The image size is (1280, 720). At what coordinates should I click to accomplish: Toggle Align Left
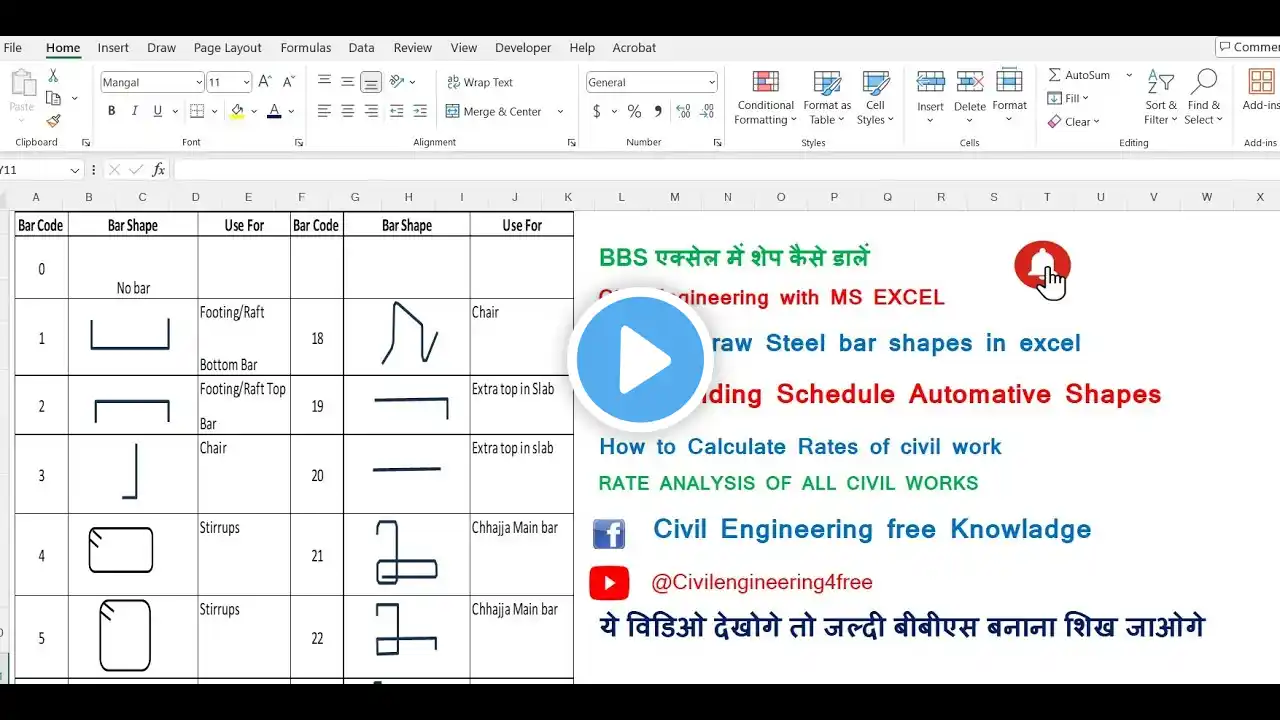324,111
